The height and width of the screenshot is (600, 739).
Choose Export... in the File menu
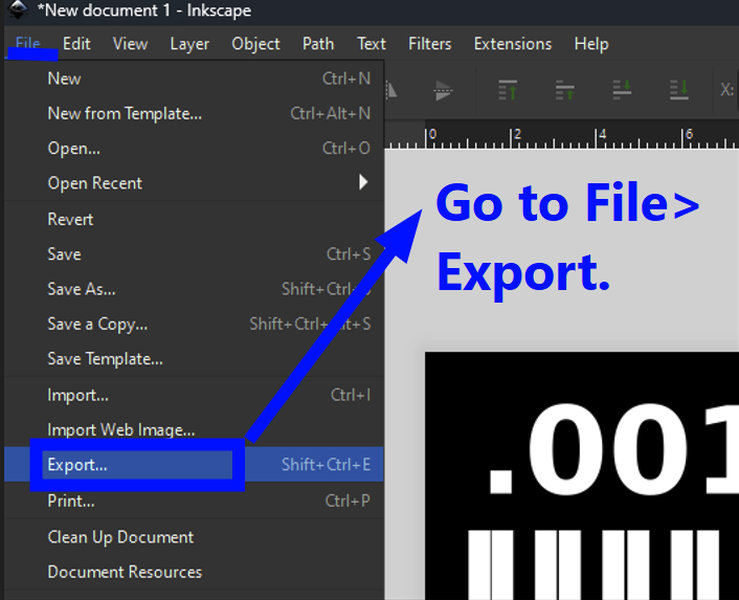[x=194, y=464]
